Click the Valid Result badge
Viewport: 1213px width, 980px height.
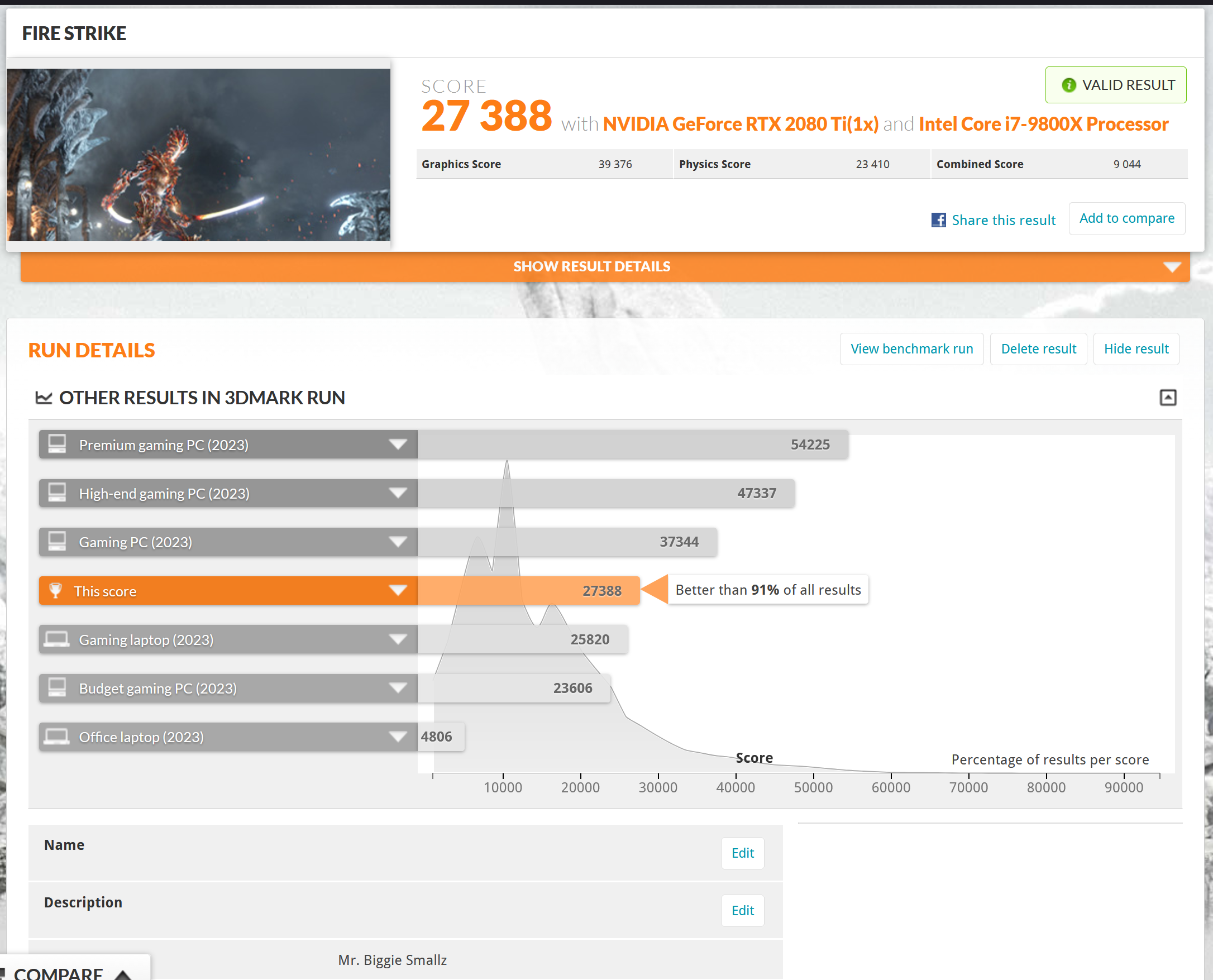point(1115,85)
